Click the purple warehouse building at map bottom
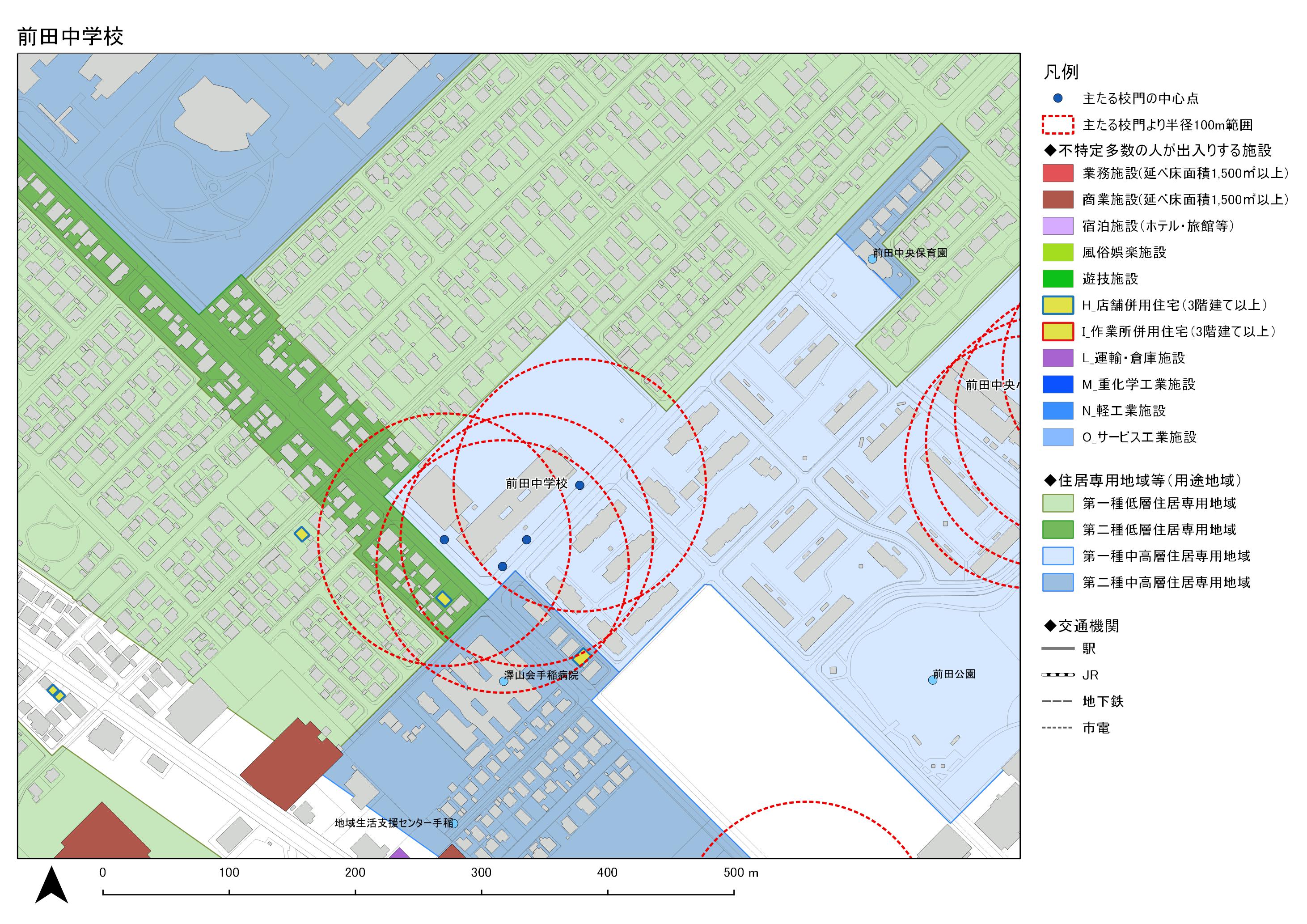 [400, 853]
